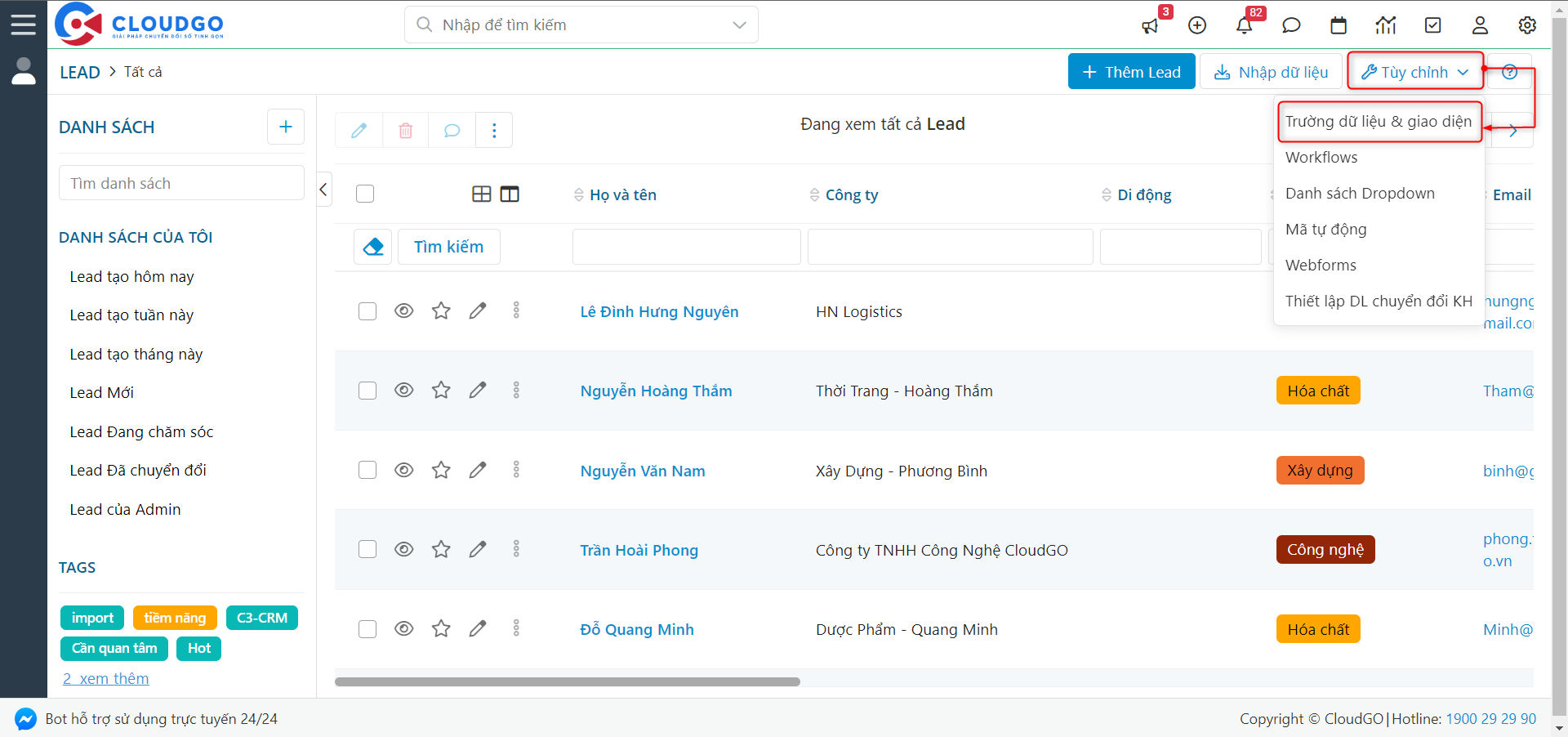Open the calendar icon in the top bar
The height and width of the screenshot is (737, 1568).
1339,25
